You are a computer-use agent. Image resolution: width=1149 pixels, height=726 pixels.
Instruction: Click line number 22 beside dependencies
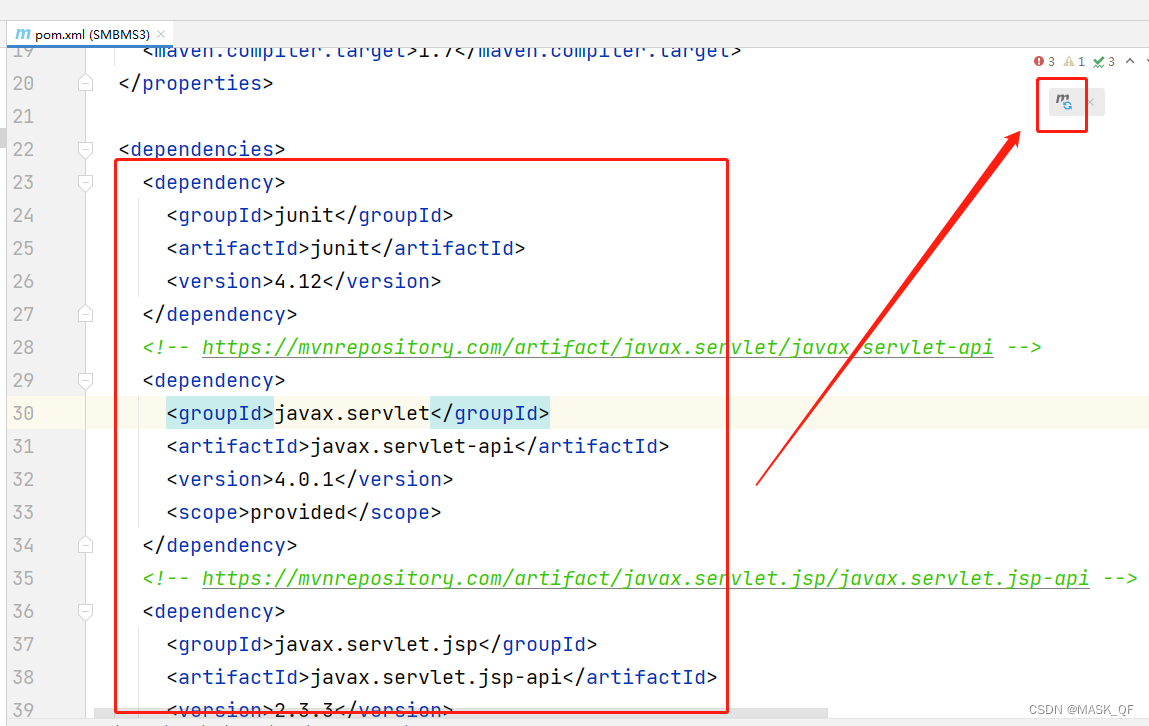[24, 149]
